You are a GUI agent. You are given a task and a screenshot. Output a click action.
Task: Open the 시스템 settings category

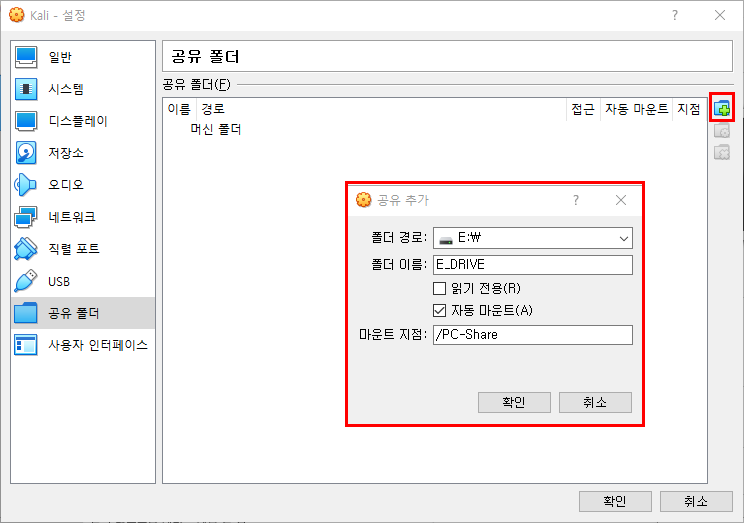pos(83,89)
